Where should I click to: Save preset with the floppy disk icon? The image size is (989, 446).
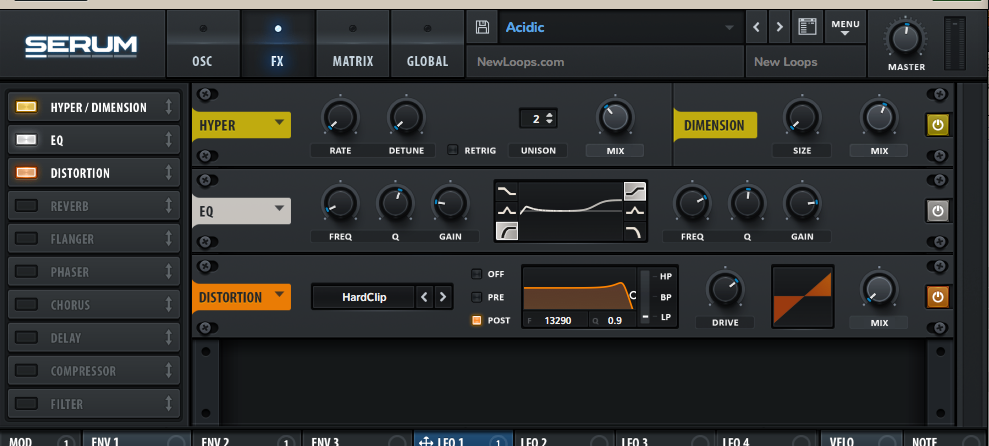(482, 27)
